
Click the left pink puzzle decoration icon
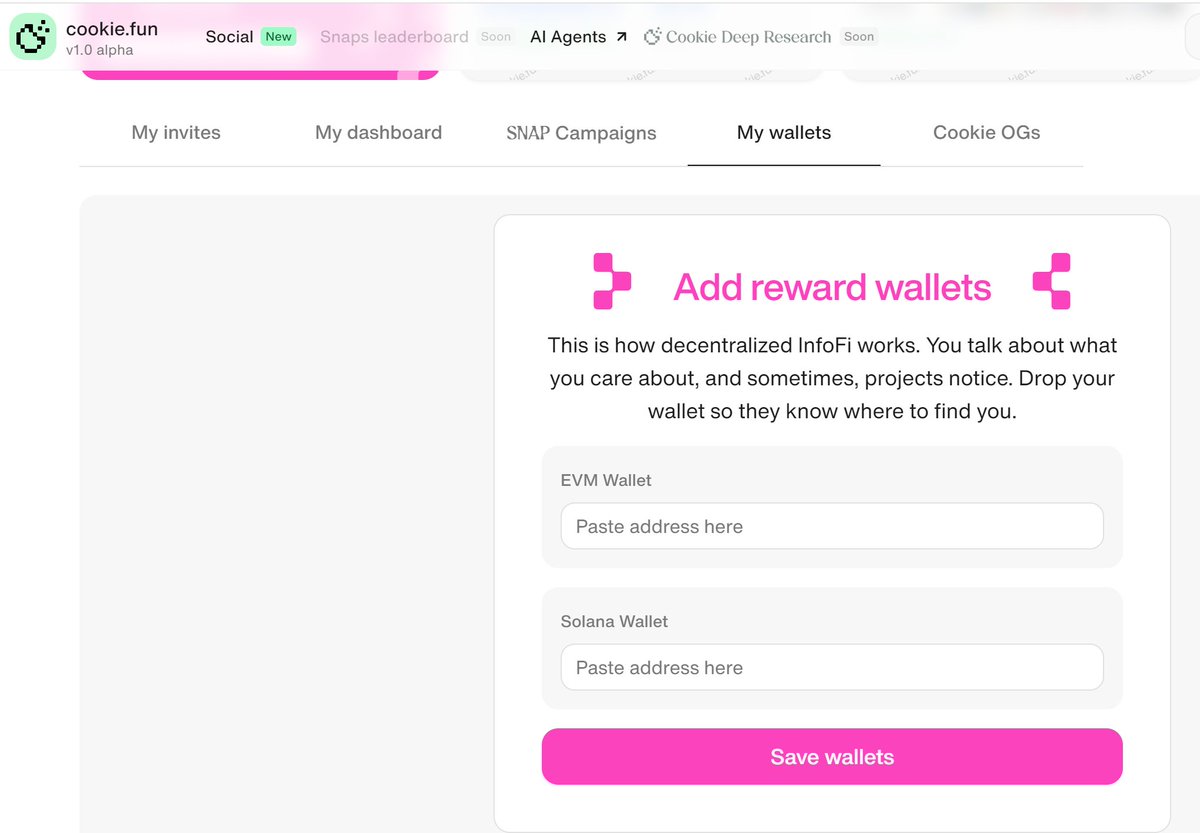(611, 281)
